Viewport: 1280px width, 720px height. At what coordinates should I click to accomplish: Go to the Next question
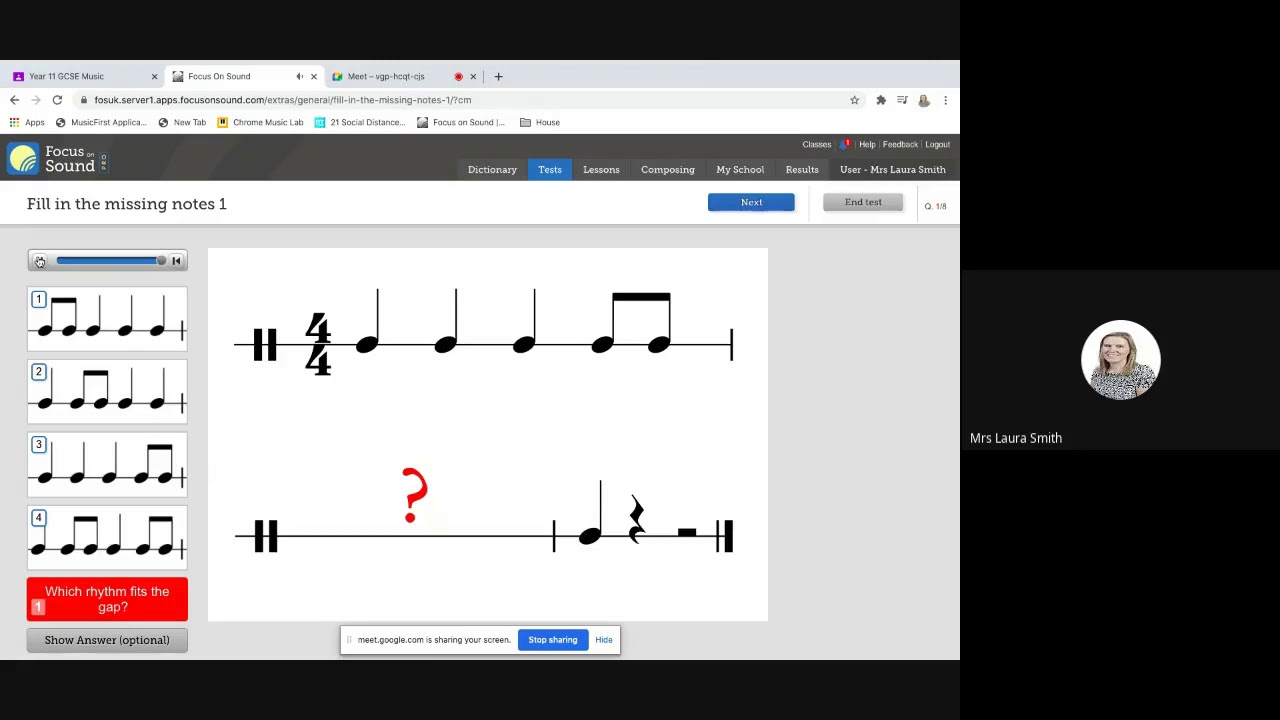[x=751, y=202]
